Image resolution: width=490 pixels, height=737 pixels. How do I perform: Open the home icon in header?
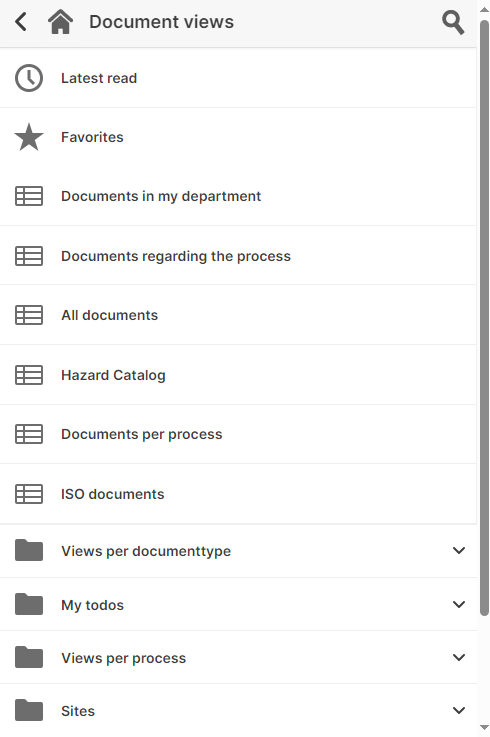coord(61,22)
